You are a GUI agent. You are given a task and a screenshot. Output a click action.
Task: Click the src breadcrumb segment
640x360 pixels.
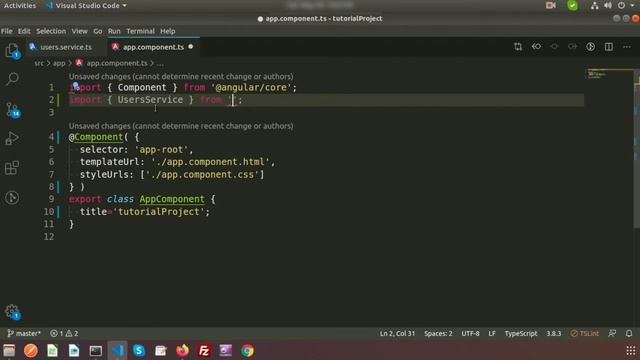coord(39,63)
